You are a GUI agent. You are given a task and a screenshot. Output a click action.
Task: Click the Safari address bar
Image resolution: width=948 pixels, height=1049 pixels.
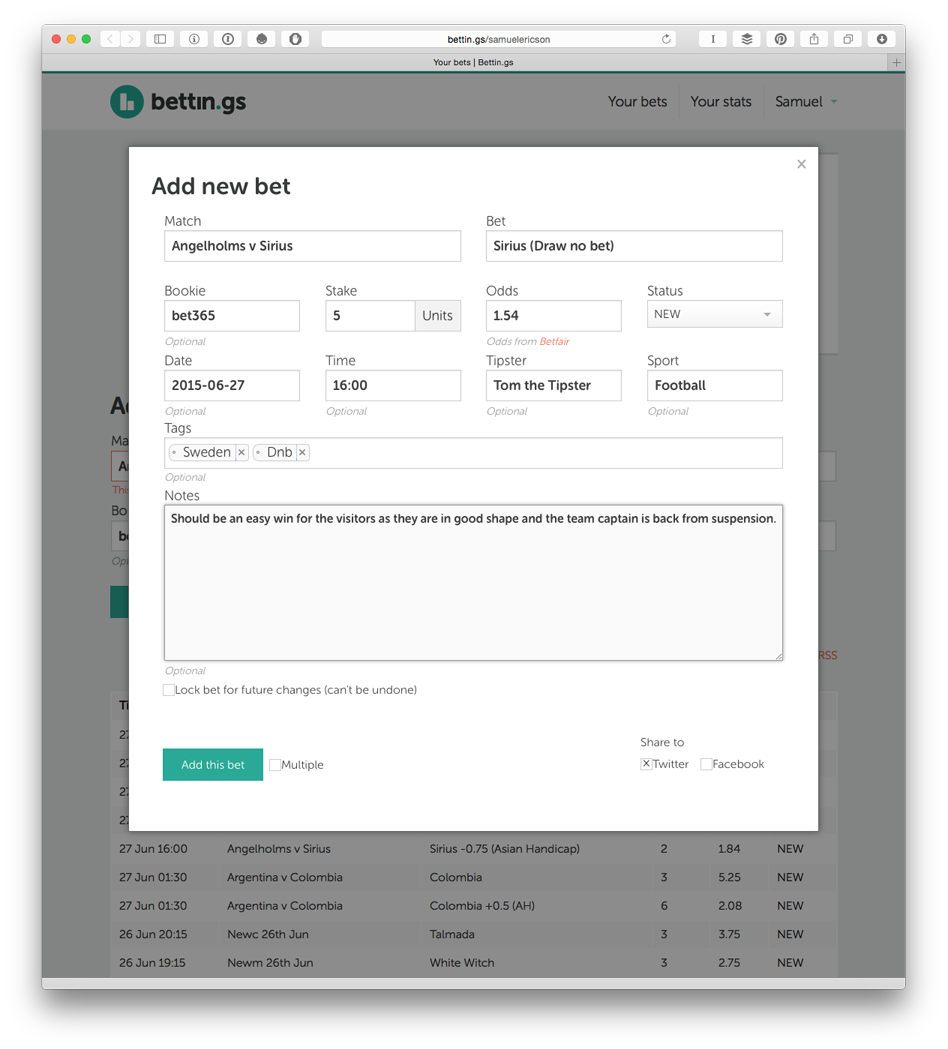coord(499,39)
